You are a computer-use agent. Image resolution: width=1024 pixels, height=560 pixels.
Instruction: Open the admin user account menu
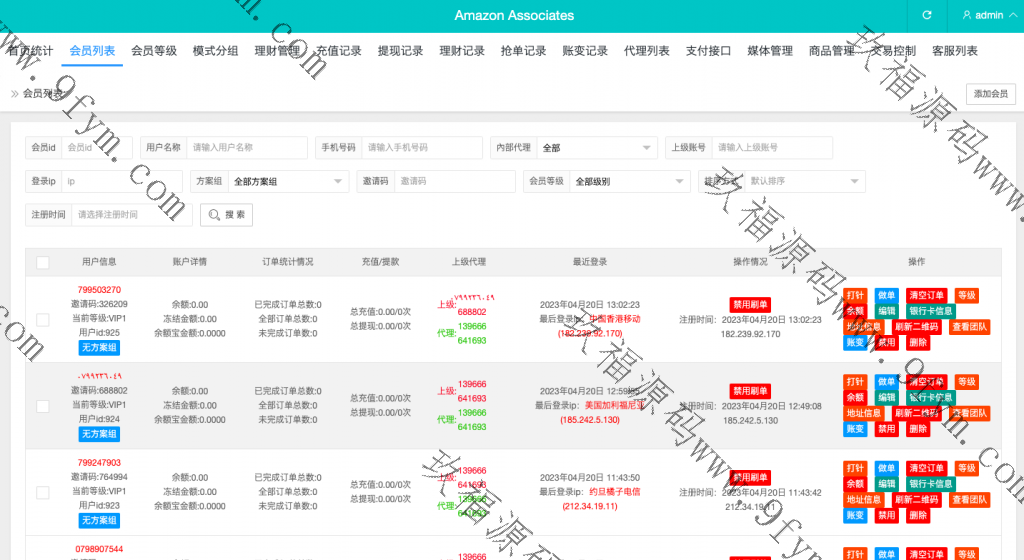point(982,16)
